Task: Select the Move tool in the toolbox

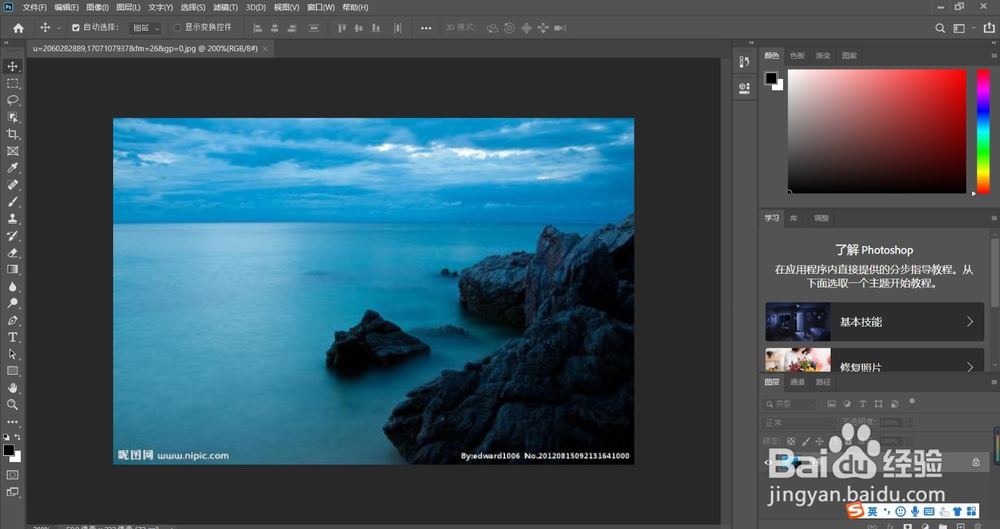Action: coord(13,66)
